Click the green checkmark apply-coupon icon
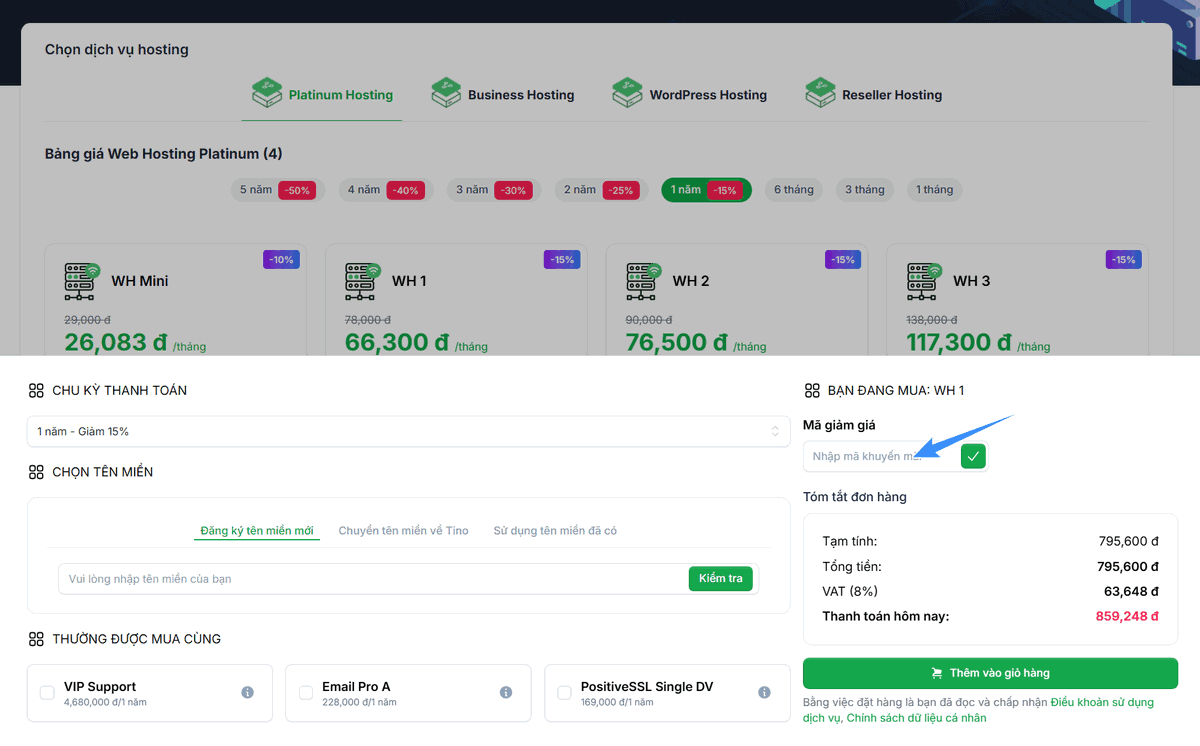 point(973,457)
